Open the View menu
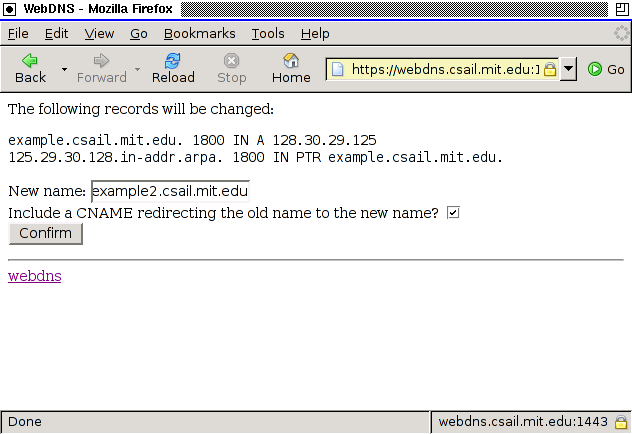Screen dimensions: 632x434 (99, 33)
